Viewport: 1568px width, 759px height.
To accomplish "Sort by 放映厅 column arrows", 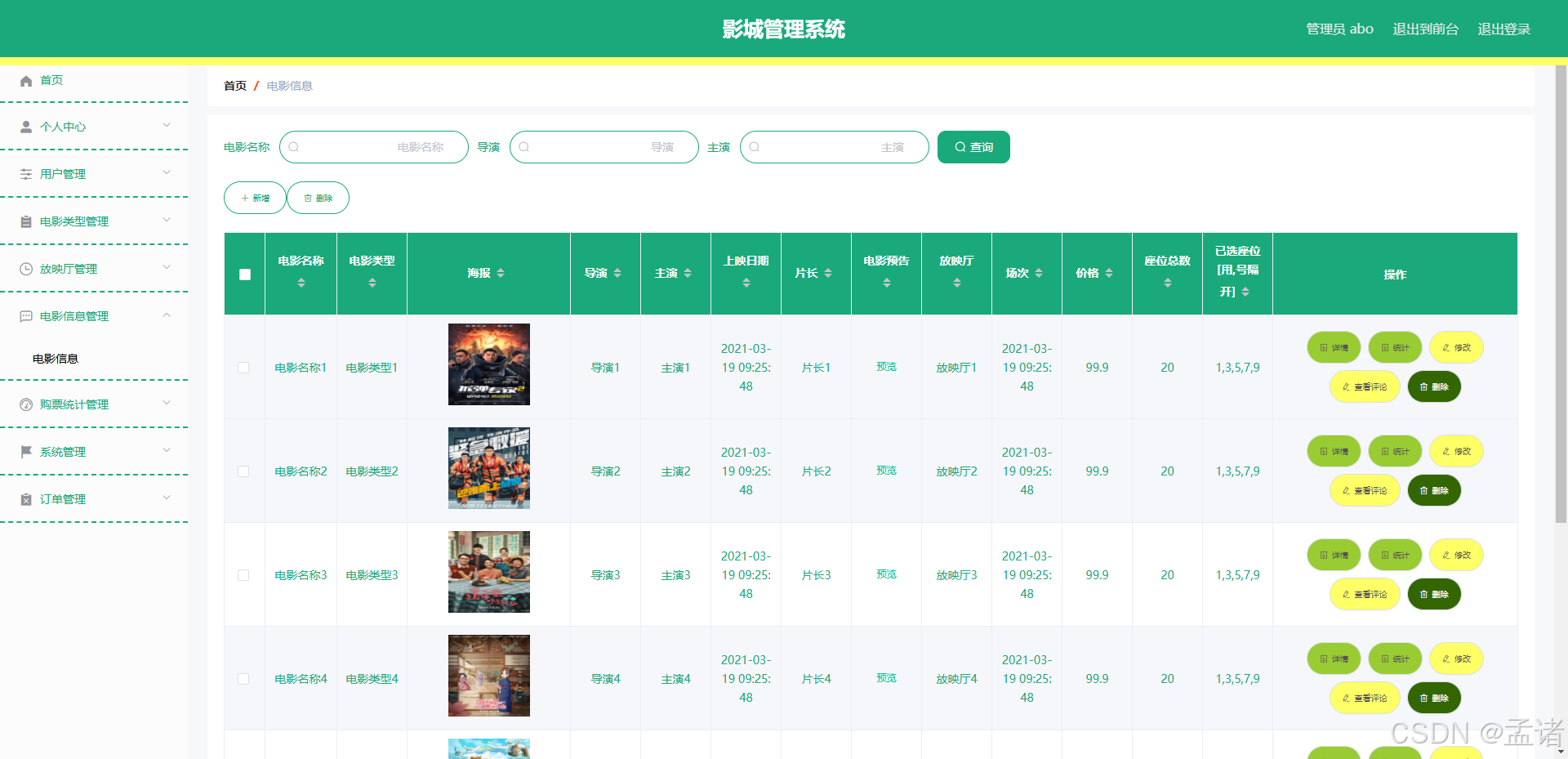I will tap(957, 283).
